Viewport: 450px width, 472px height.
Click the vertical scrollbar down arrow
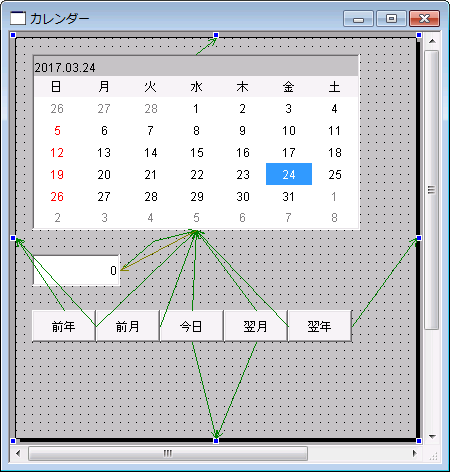point(432,436)
